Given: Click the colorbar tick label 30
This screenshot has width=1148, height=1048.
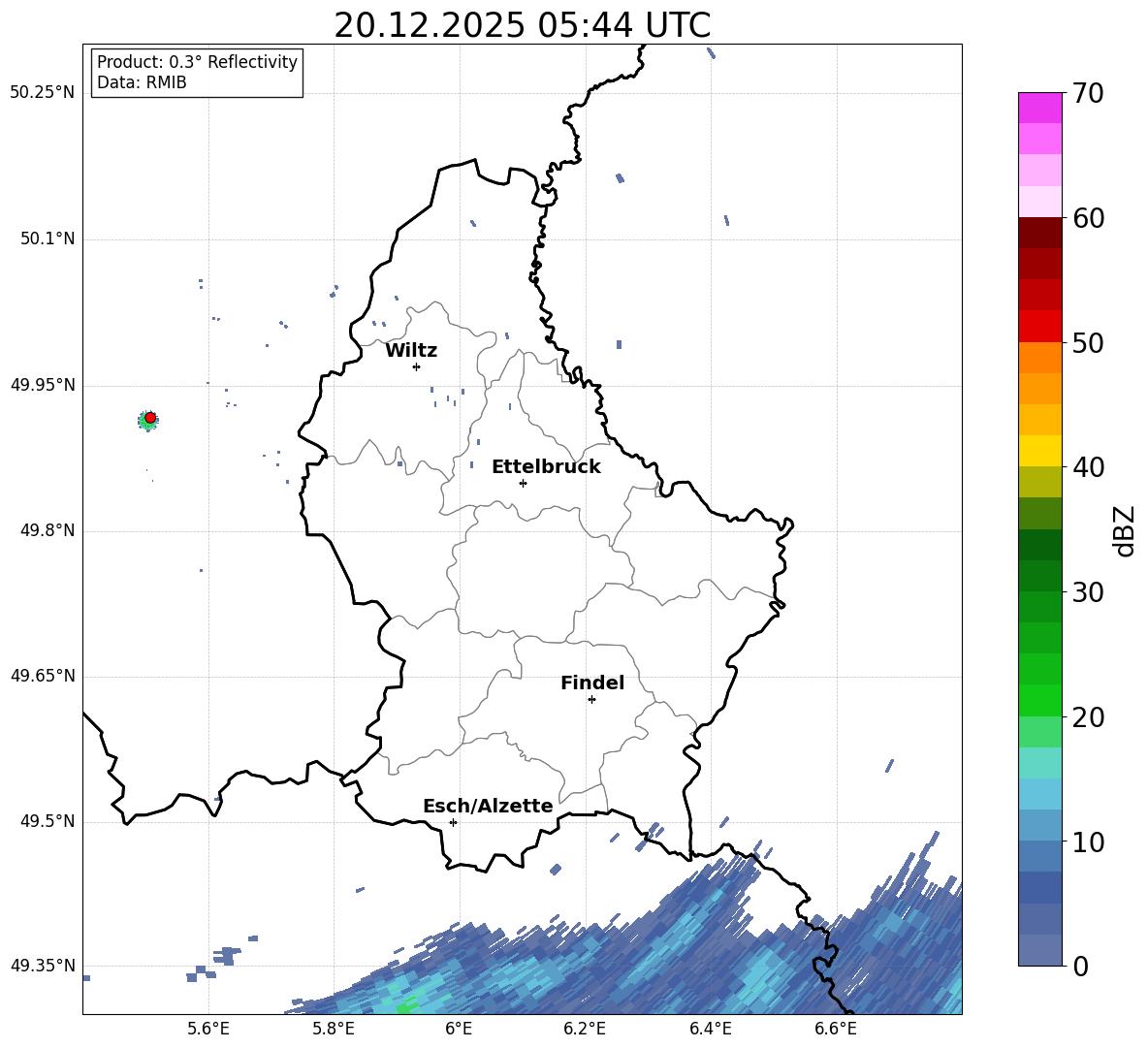Looking at the screenshot, I should pyautogui.click(x=1088, y=592).
